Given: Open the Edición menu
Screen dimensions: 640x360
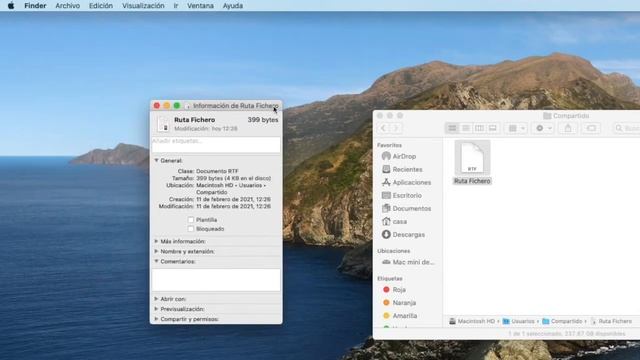Looking at the screenshot, I should click(101, 6).
